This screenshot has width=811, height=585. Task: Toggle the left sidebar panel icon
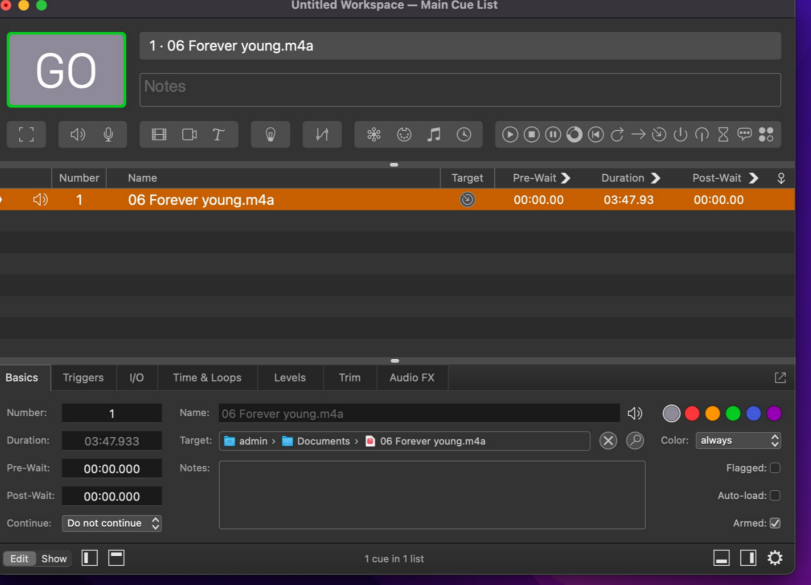point(89,558)
